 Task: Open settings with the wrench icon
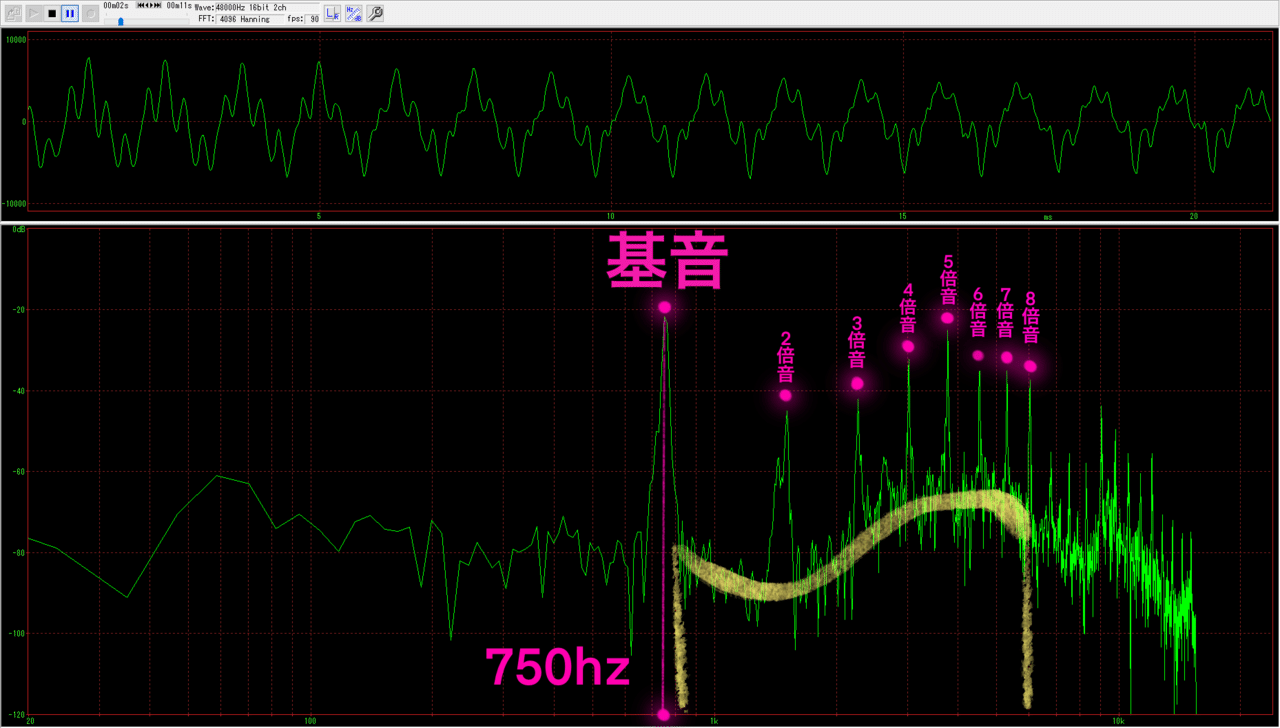pyautogui.click(x=375, y=14)
